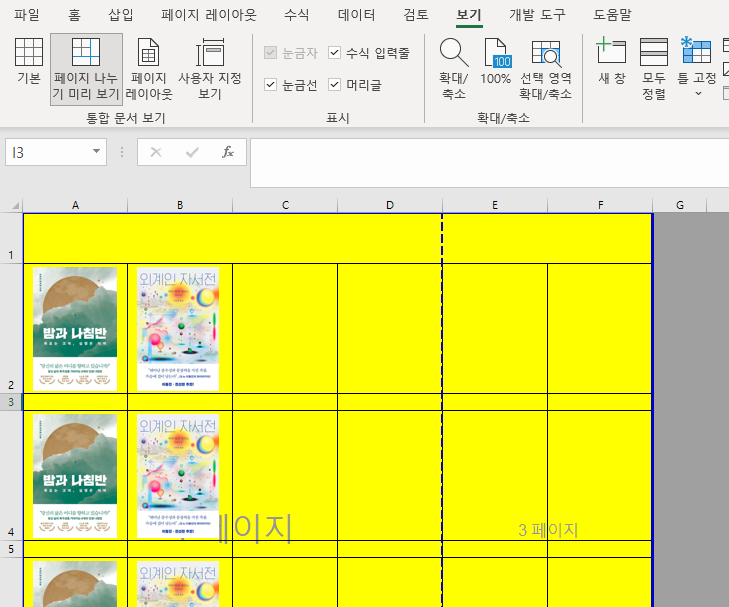This screenshot has width=729, height=607.
Task: Select 페이지 나누기 미리 보기 view
Action: coord(86,67)
